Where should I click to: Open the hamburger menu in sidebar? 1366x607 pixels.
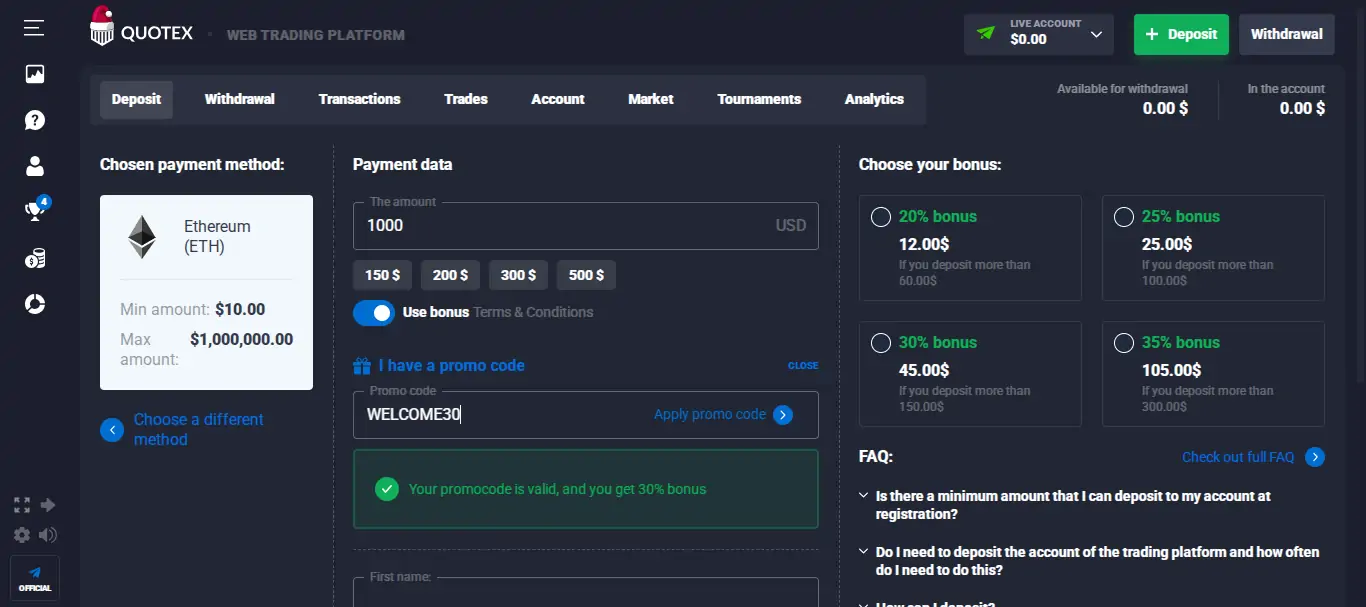pos(33,28)
